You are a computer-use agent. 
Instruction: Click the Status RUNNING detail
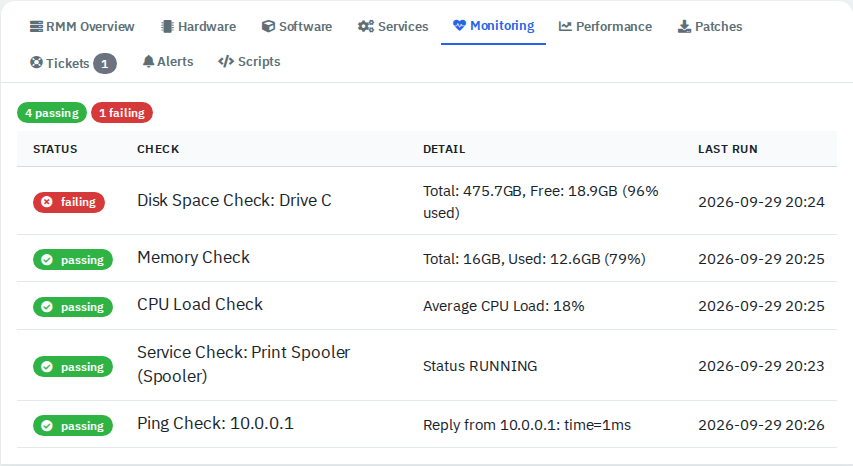point(480,366)
